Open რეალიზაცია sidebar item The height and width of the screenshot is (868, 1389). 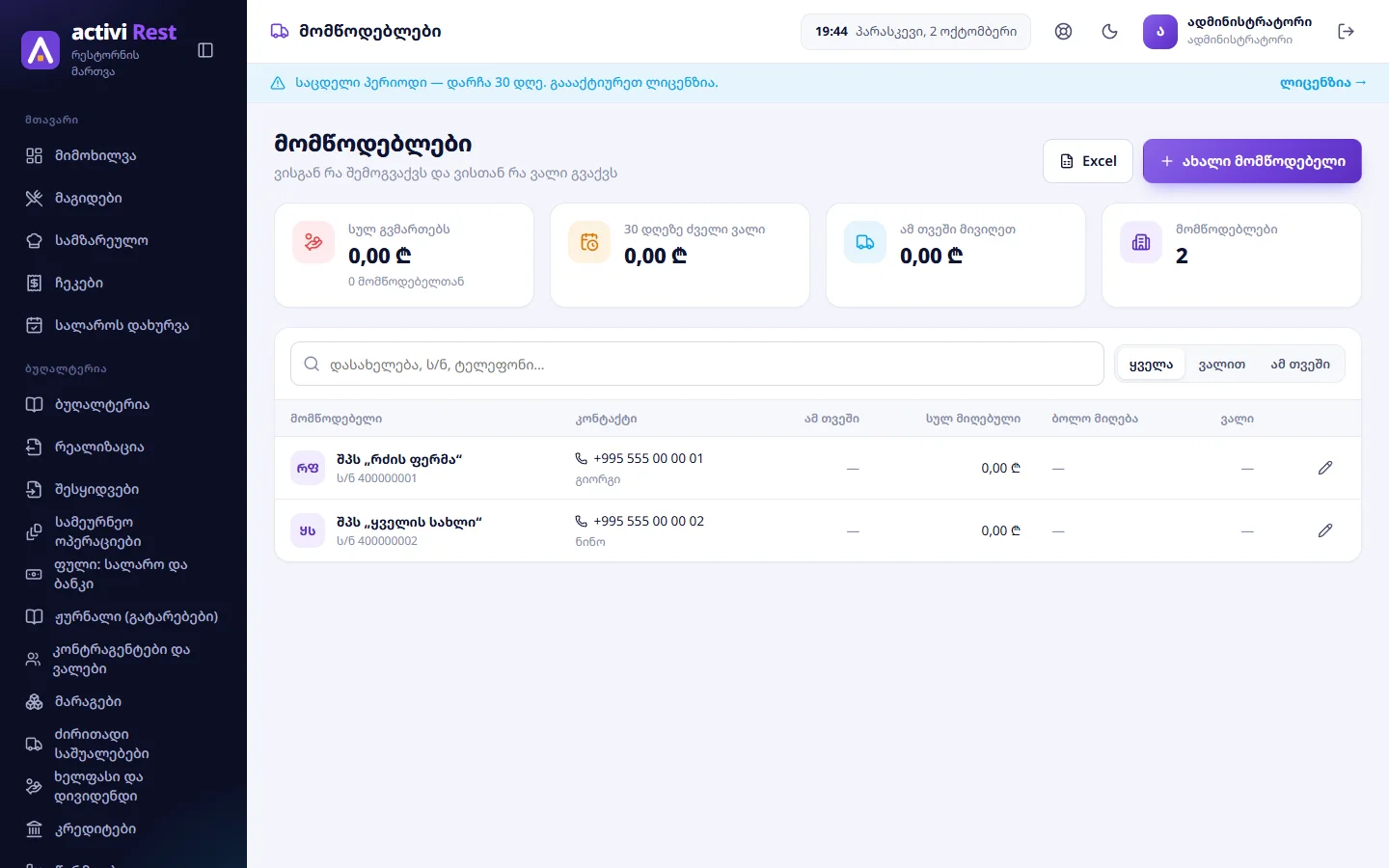pos(123,447)
